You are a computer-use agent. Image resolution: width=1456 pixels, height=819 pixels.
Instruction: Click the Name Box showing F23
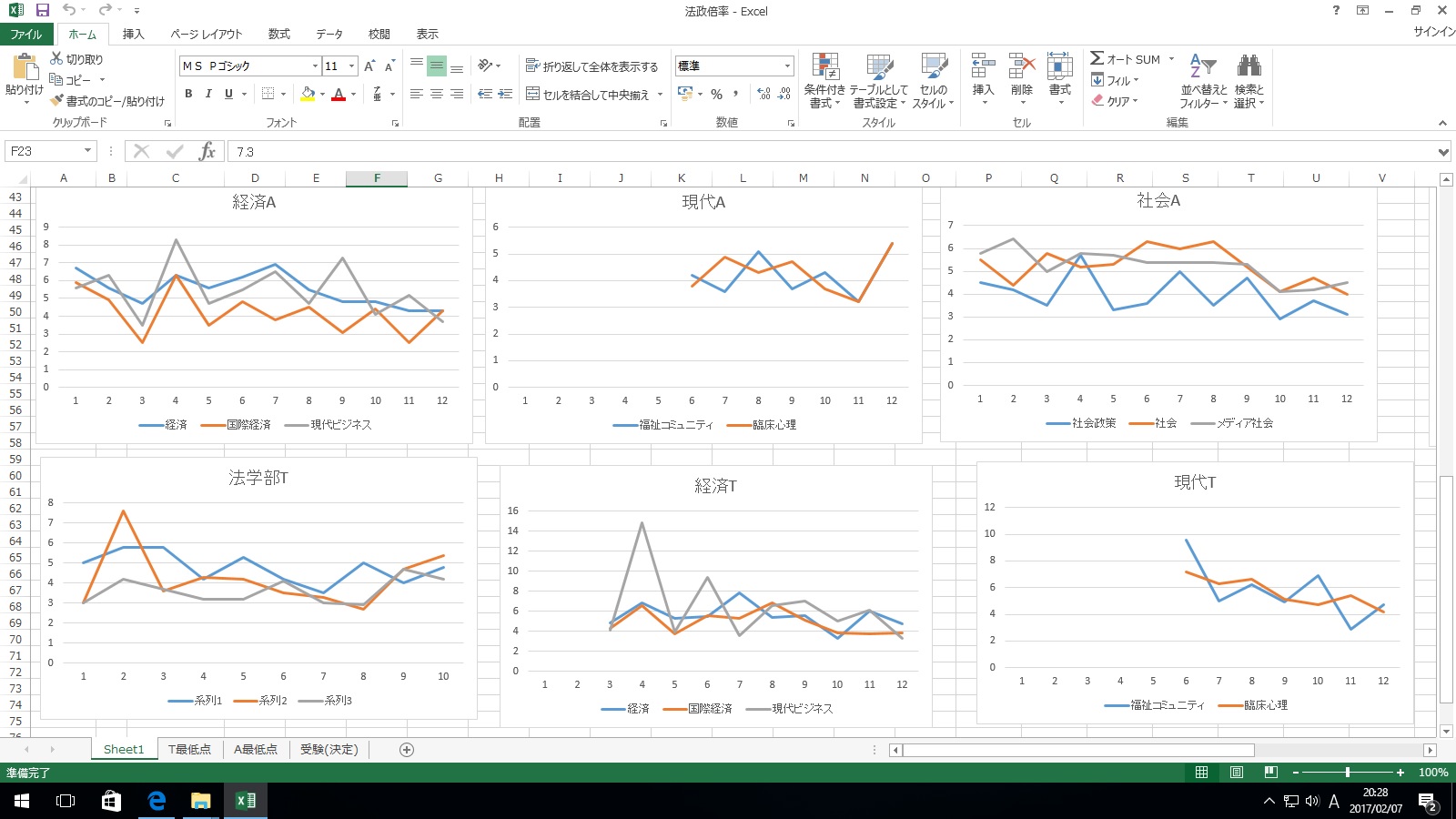click(x=44, y=151)
